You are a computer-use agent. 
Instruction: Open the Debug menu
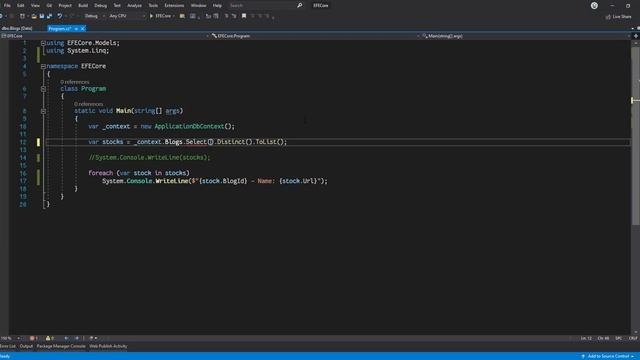100,5
